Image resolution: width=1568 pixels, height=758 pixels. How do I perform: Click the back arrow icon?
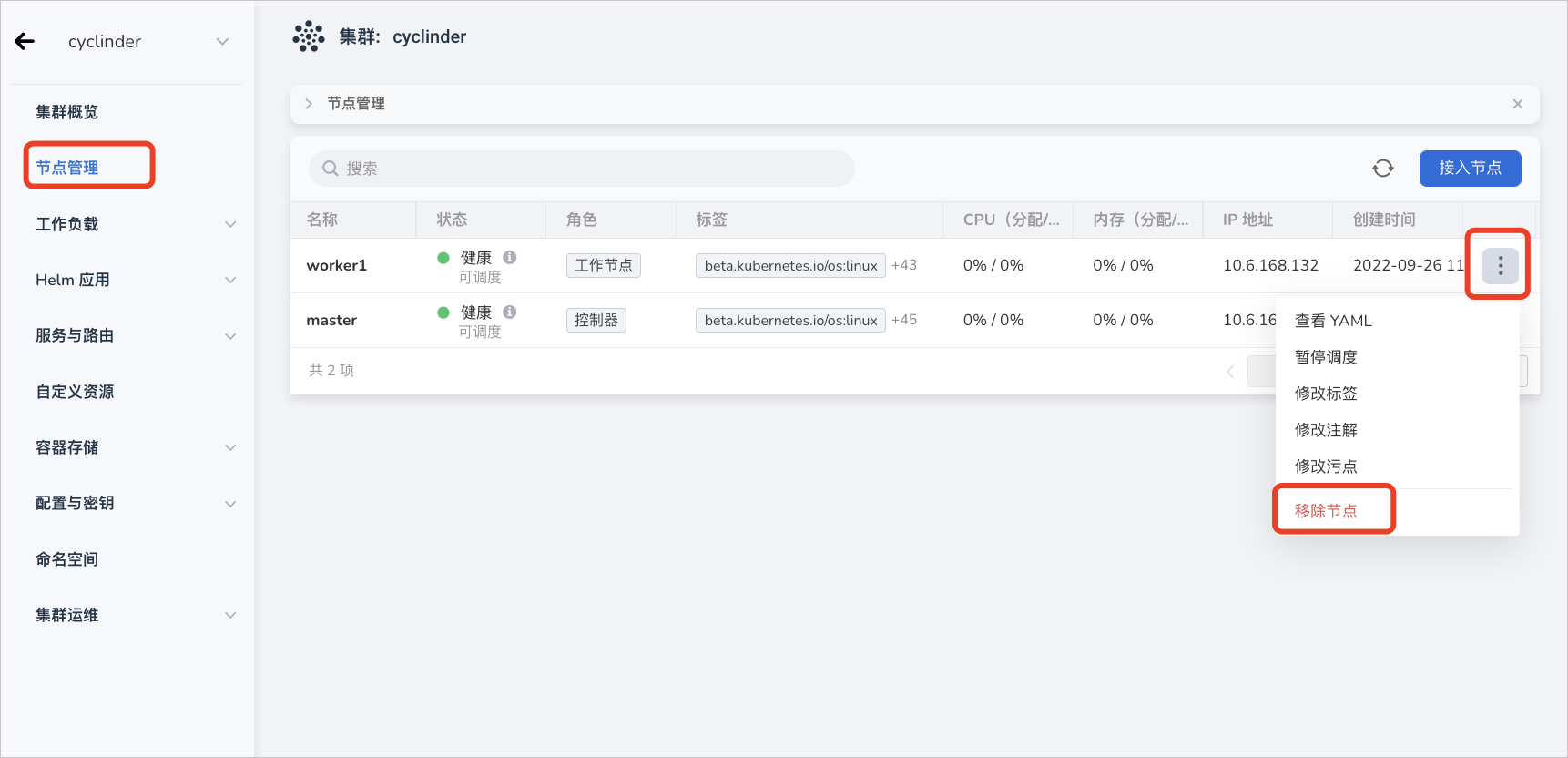click(25, 41)
